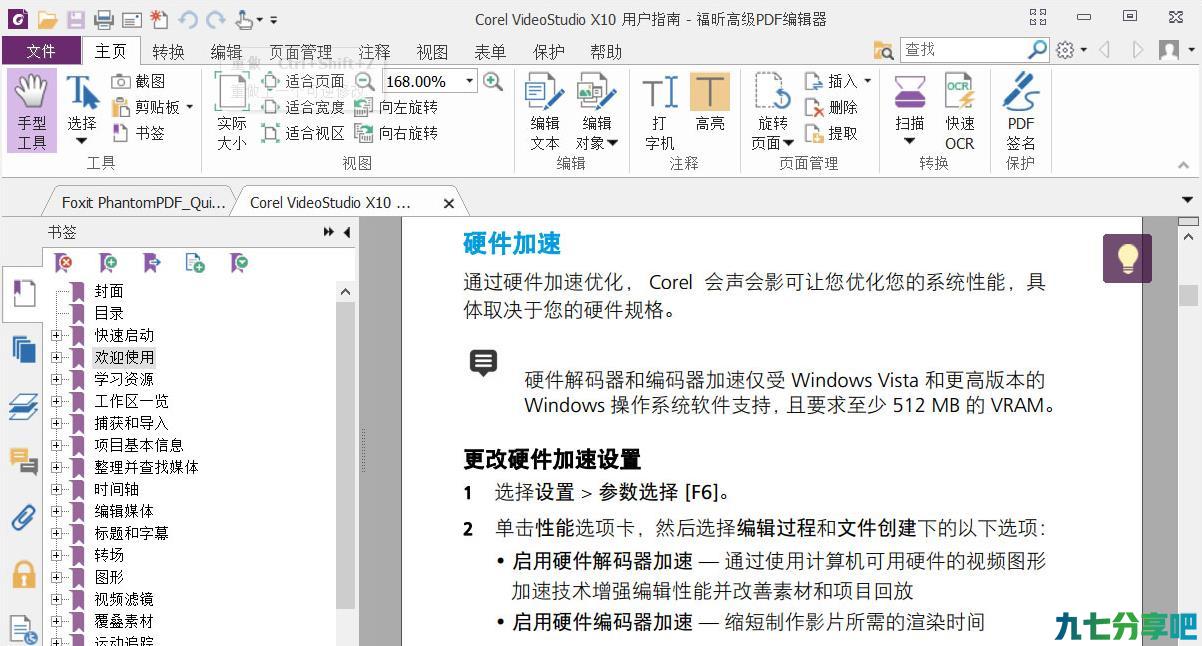Print document from quick access toolbar
Viewport: 1202px width, 646px height.
click(x=104, y=19)
